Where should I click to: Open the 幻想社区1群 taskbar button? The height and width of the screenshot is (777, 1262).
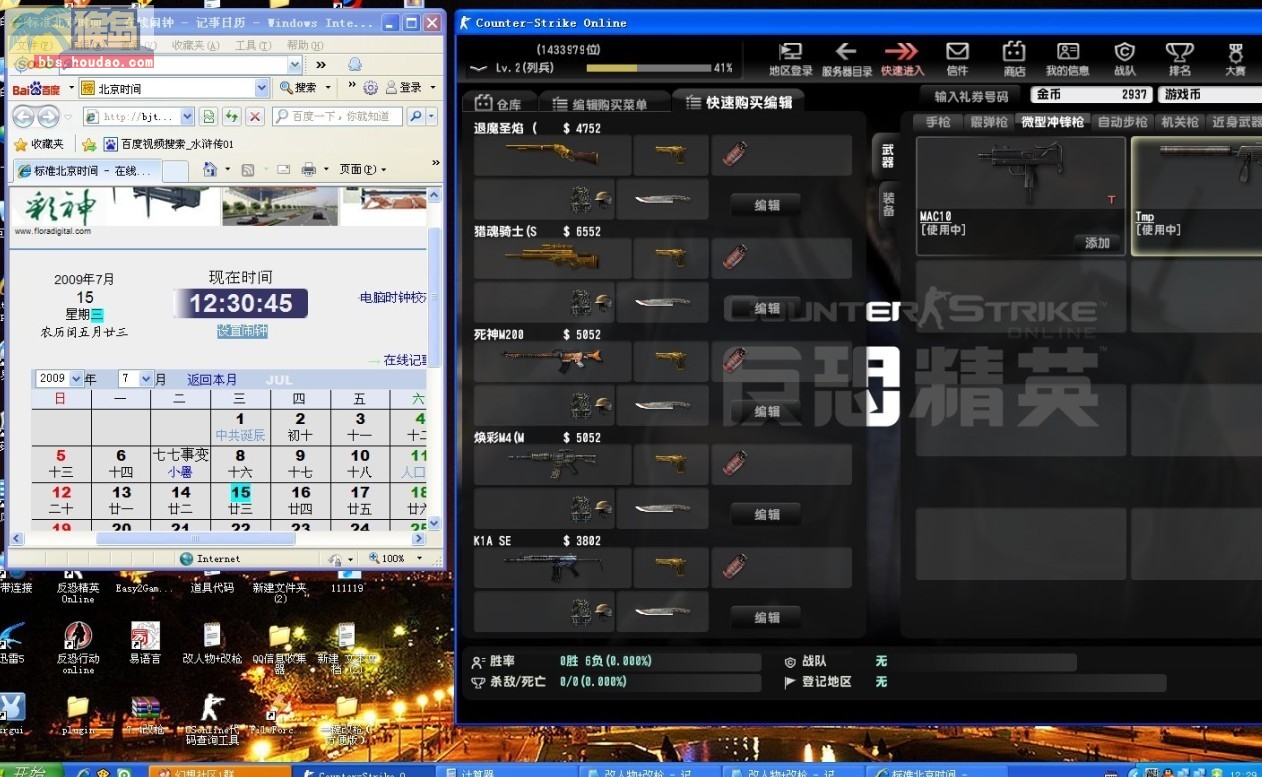click(220, 772)
